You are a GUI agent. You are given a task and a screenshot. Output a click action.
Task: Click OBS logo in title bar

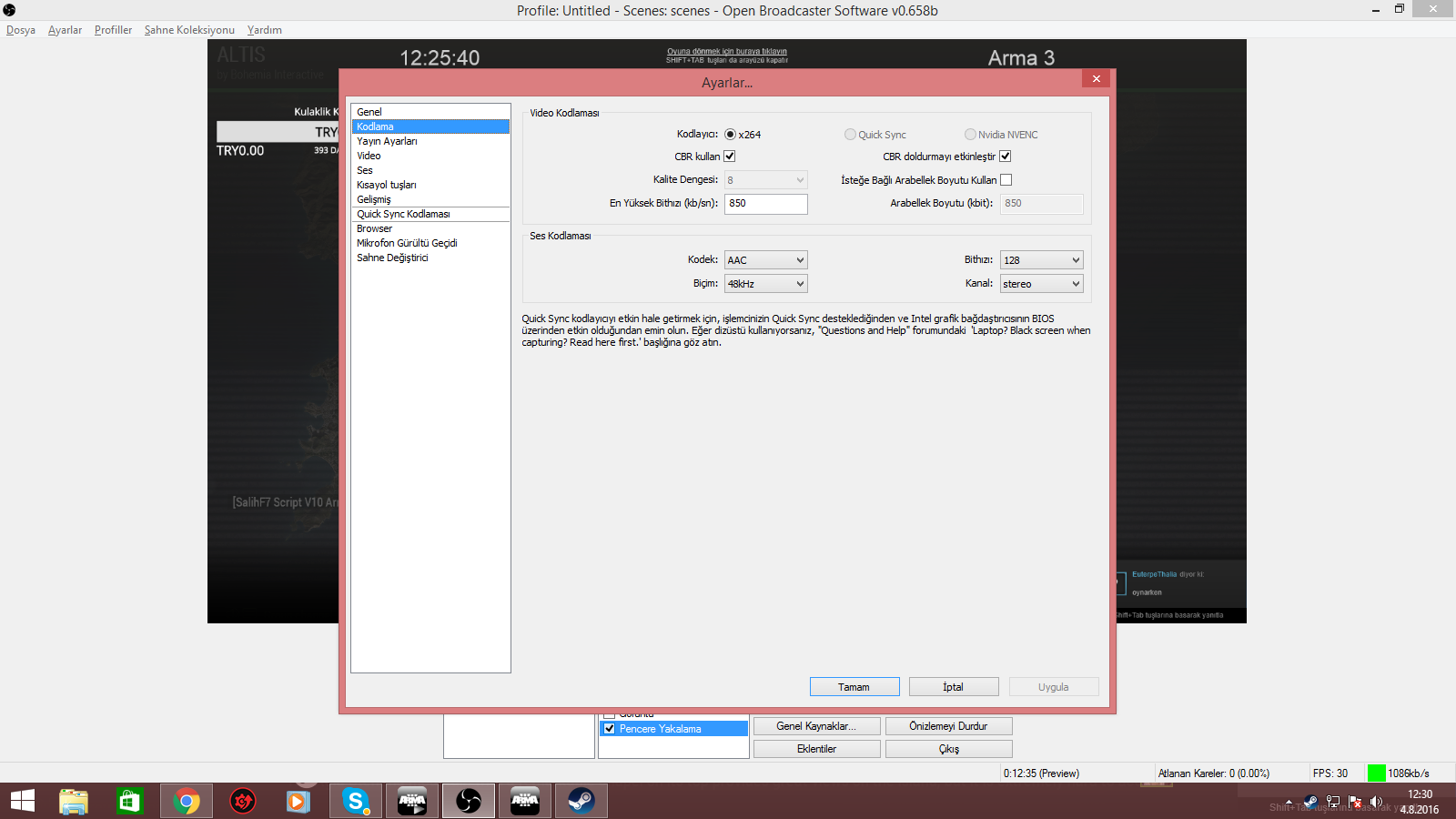click(9, 10)
